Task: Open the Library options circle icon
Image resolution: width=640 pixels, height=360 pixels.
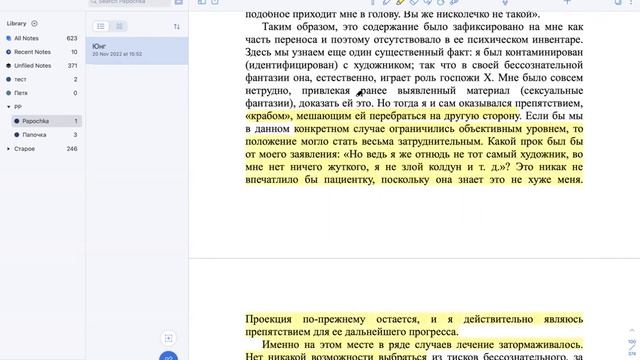Action: coord(34,24)
